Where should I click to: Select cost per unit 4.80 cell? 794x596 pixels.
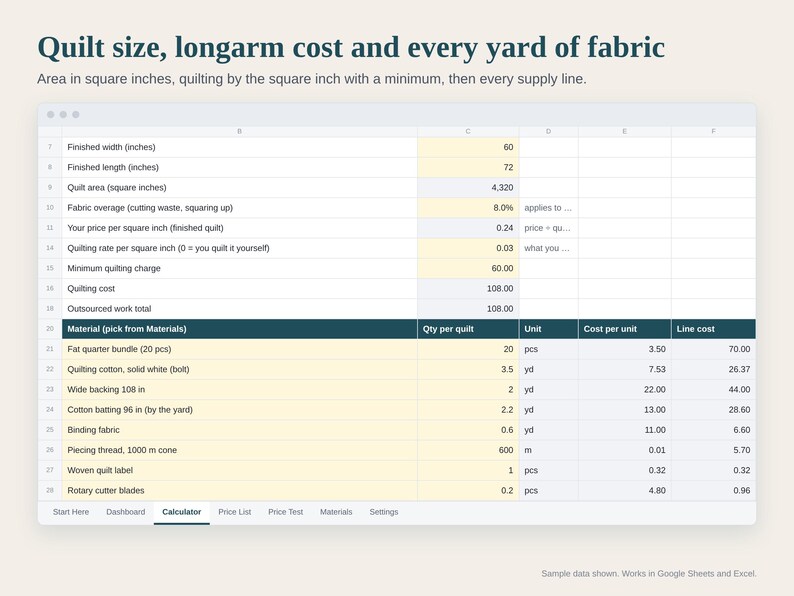click(625, 491)
